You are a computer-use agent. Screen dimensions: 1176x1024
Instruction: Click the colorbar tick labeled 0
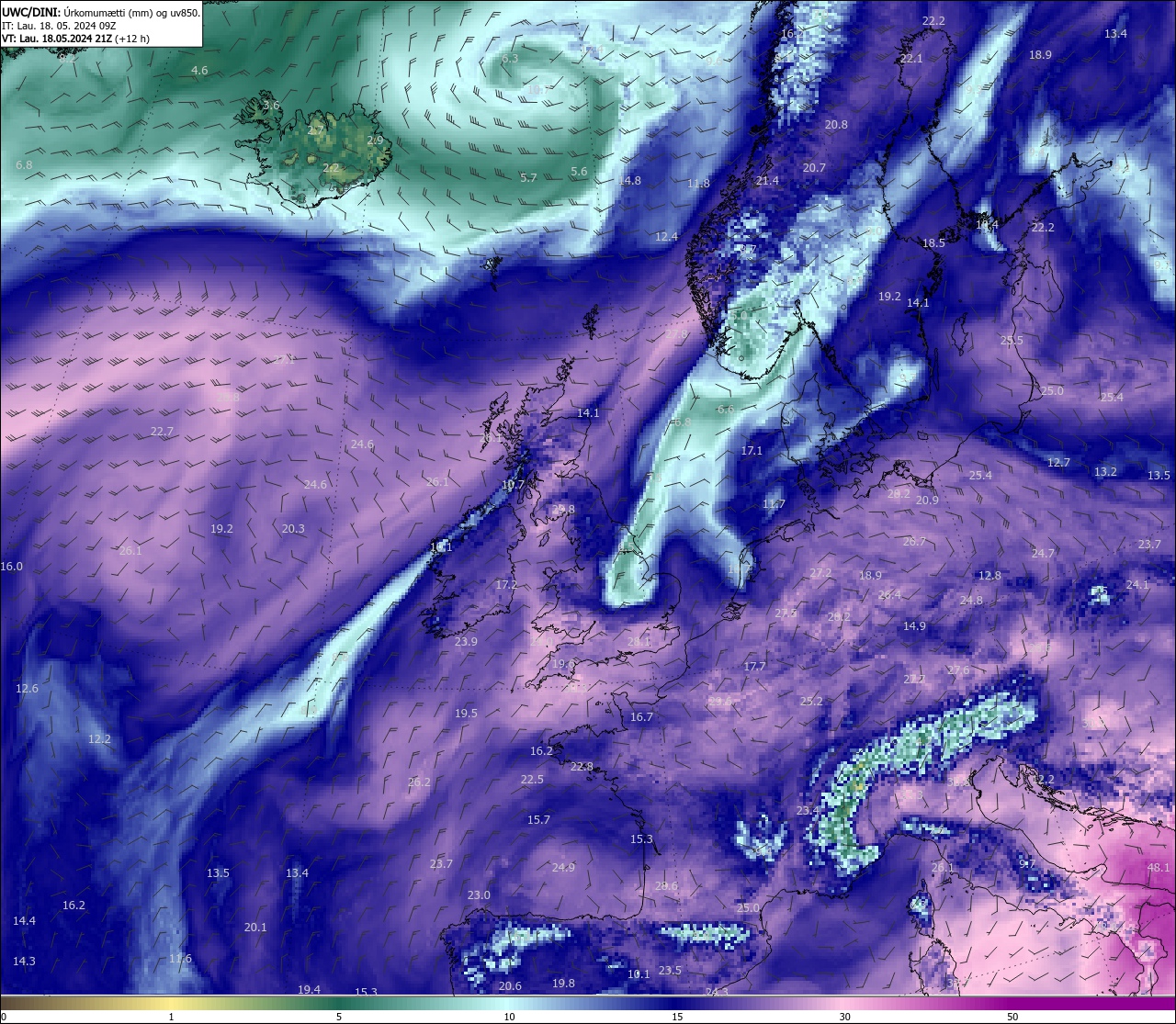(3, 1017)
